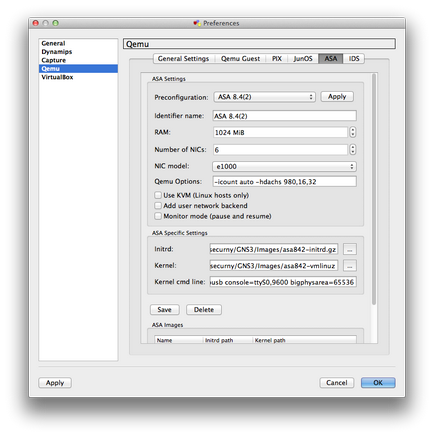This screenshot has width=434, height=437.
Task: Confirm preferences with OK
Action: point(378,383)
